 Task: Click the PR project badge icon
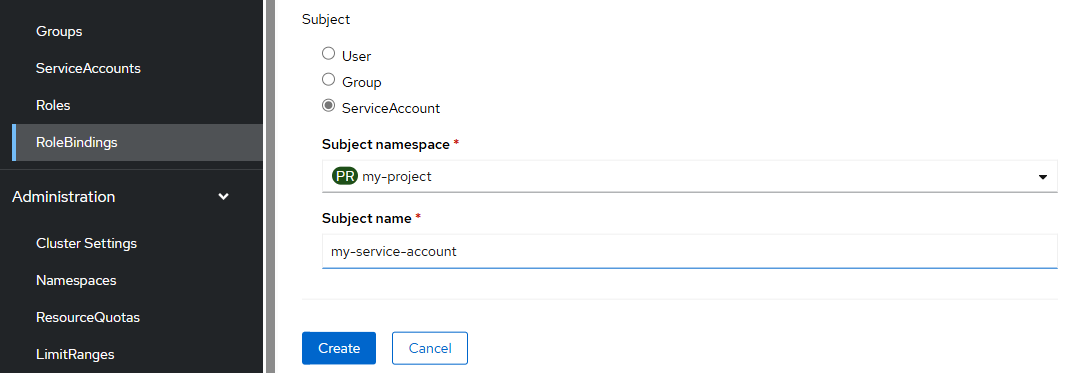[345, 177]
